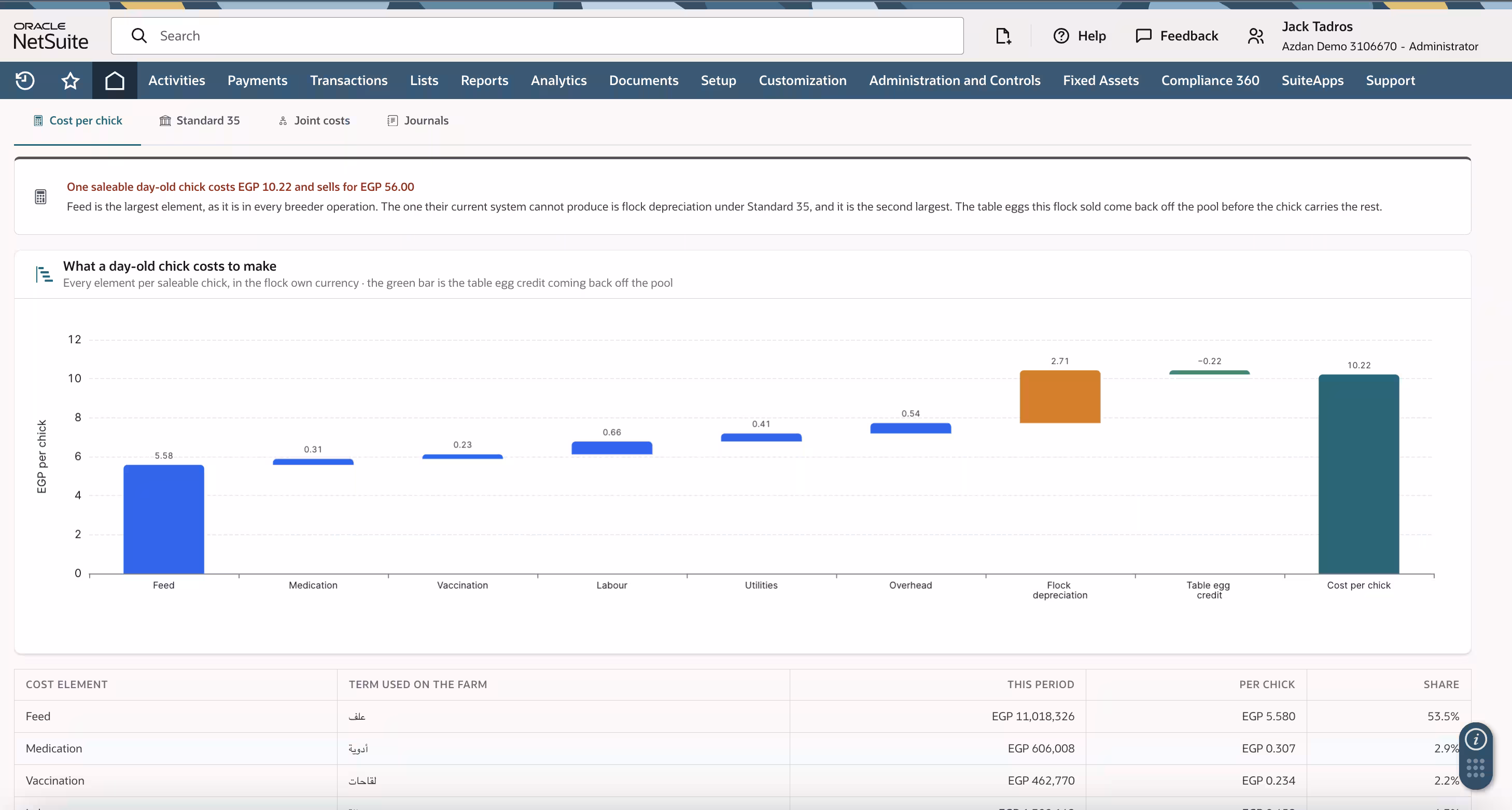1512x810 pixels.
Task: Click the THIS PERIOD column header
Action: (1041, 685)
